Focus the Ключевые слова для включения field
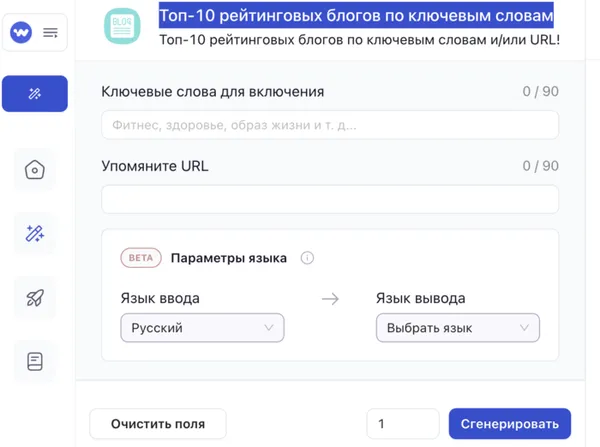This screenshot has width=600, height=447. [329, 126]
